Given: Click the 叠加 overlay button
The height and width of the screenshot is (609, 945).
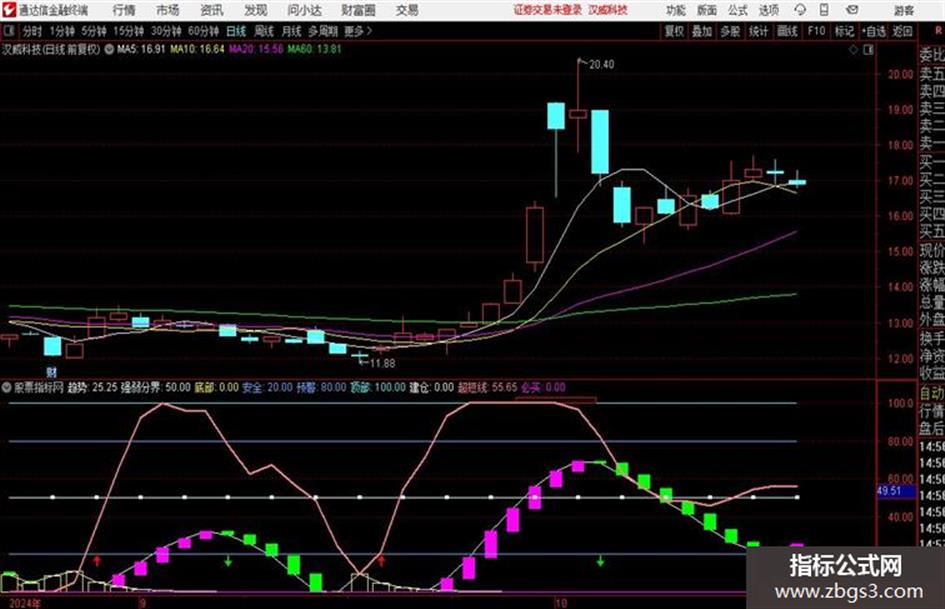Looking at the screenshot, I should click(702, 31).
